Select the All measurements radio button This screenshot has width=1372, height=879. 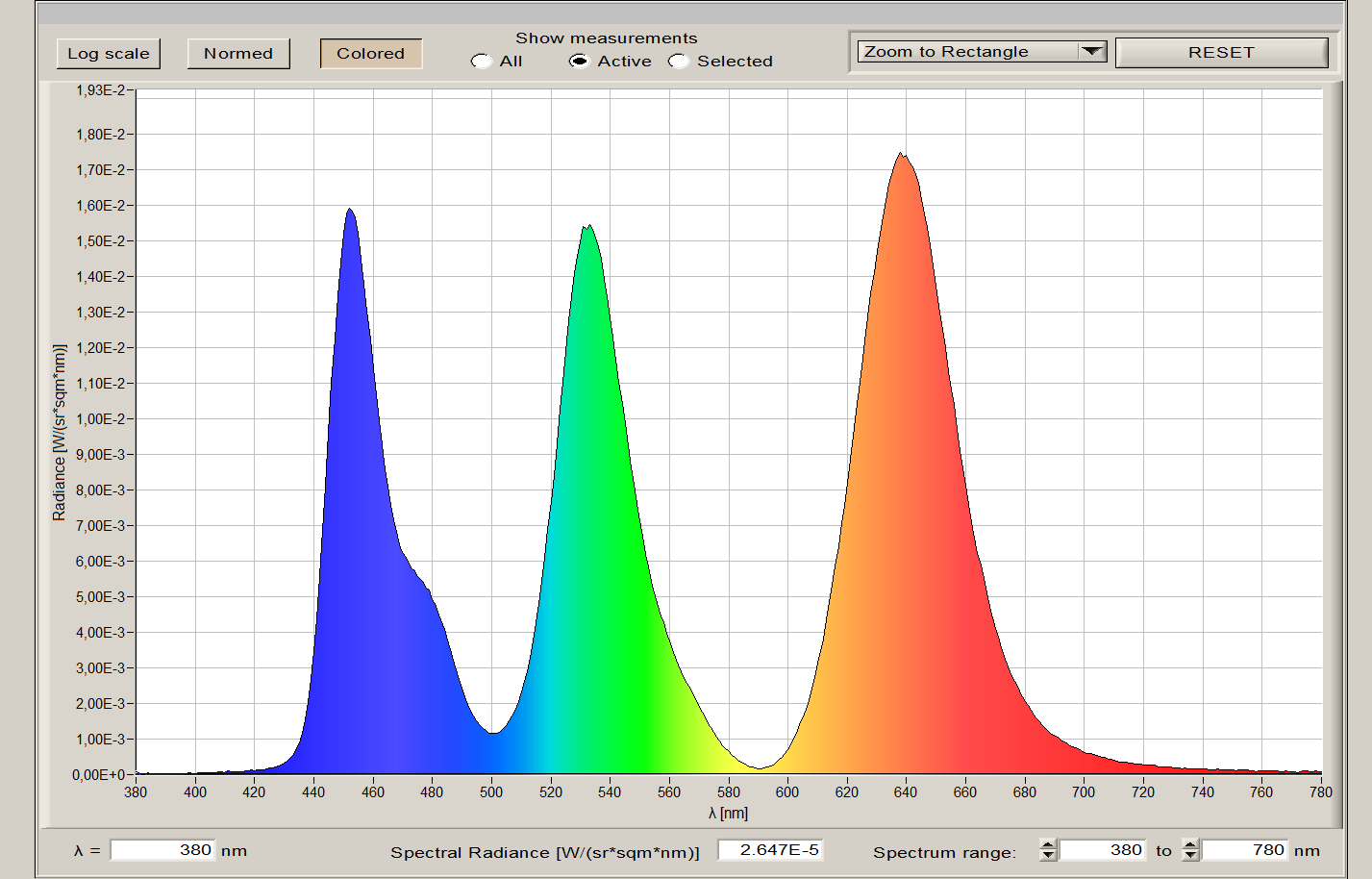481,62
